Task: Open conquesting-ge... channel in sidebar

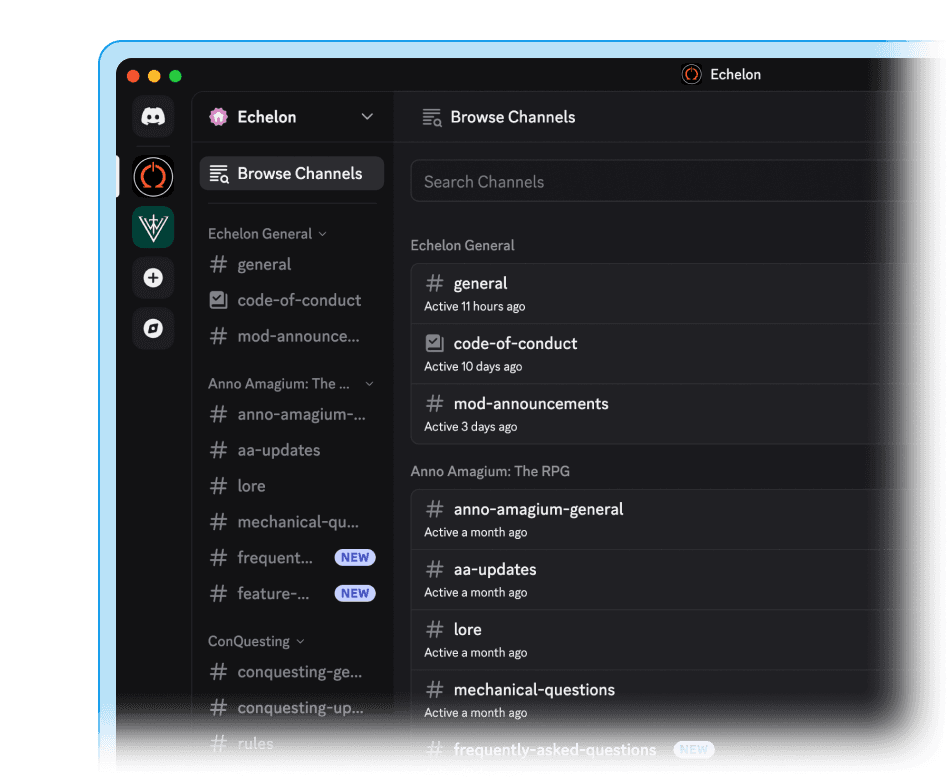Action: (x=292, y=672)
